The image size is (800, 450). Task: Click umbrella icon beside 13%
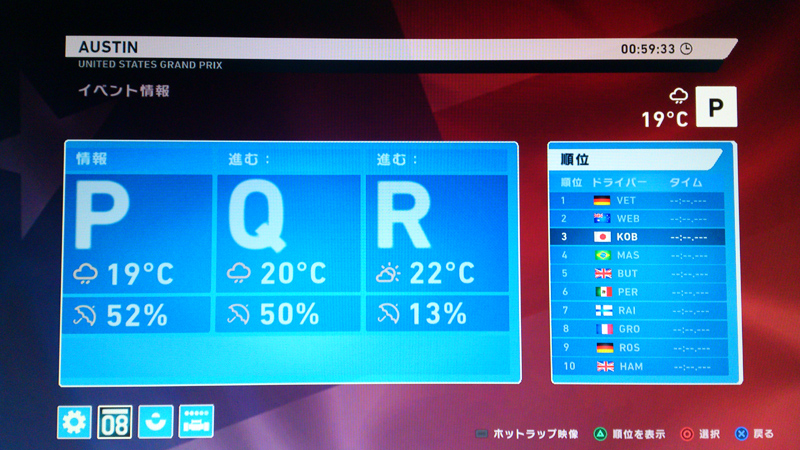(x=388, y=314)
